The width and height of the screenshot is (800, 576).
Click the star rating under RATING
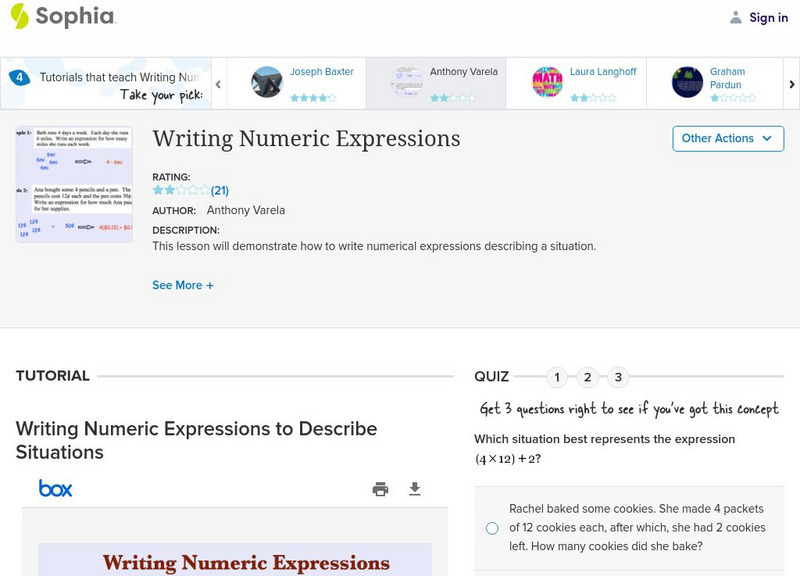(x=181, y=190)
